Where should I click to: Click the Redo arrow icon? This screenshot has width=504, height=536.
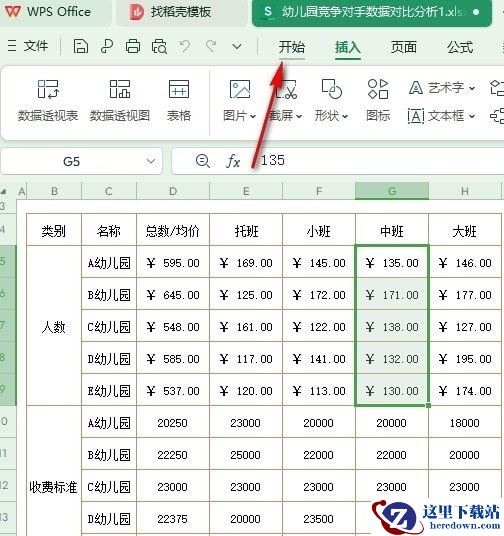[211, 46]
